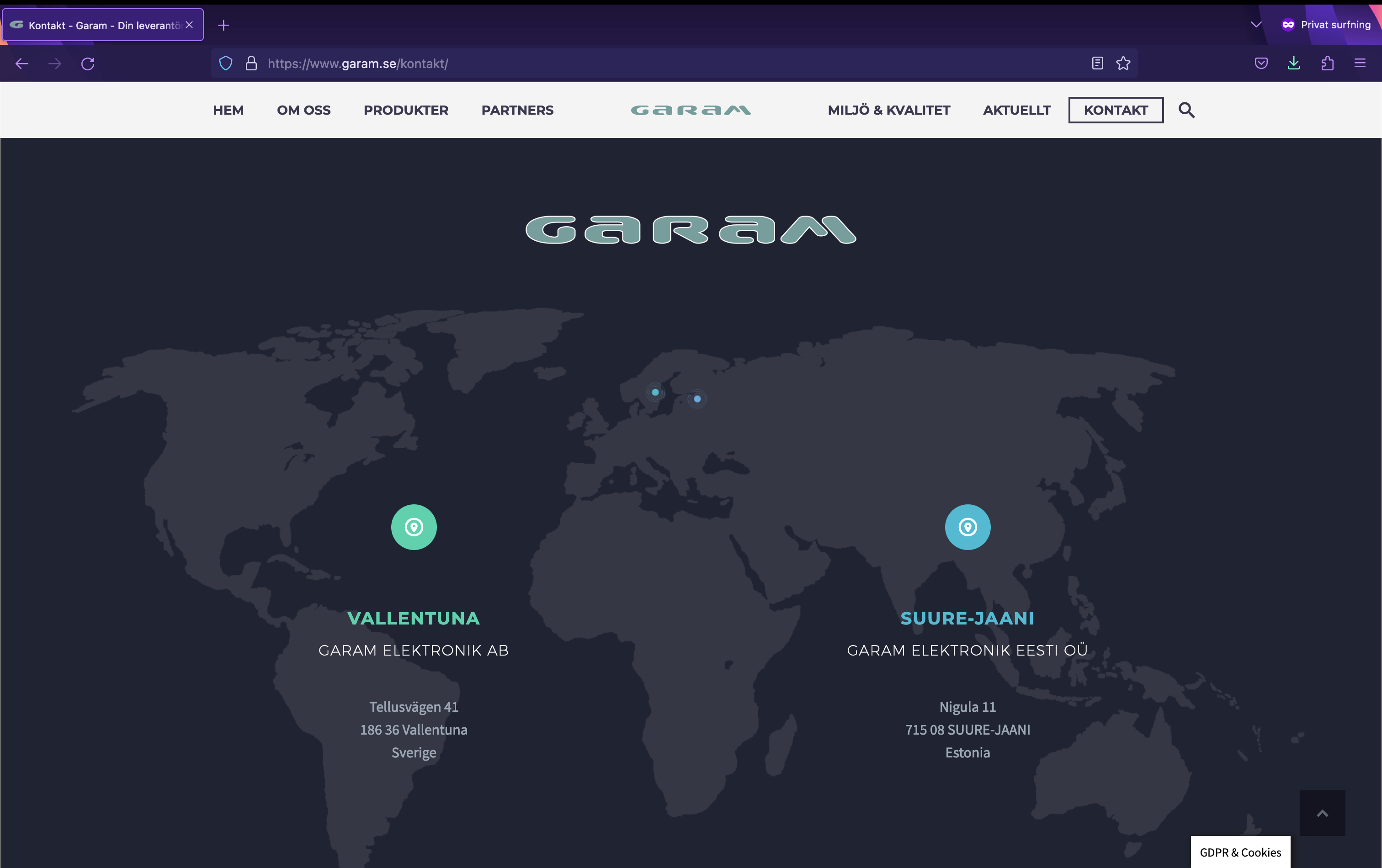Click the GARAM ELEKTRONIK EESTI OÜ text
Image resolution: width=1382 pixels, height=868 pixels.
tap(967, 650)
